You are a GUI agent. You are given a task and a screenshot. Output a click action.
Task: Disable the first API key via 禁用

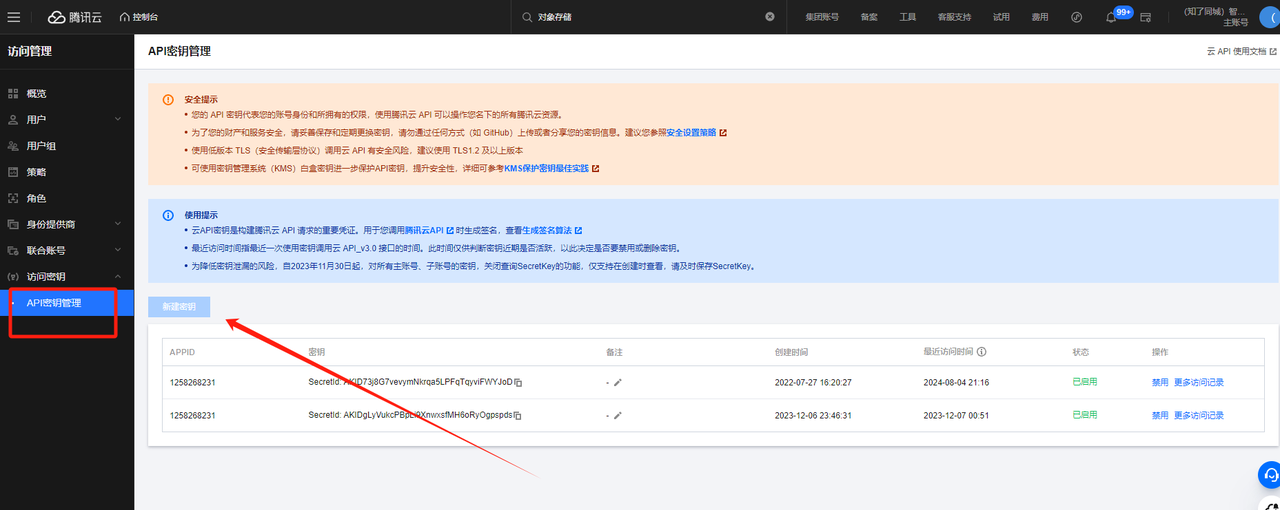1159,383
